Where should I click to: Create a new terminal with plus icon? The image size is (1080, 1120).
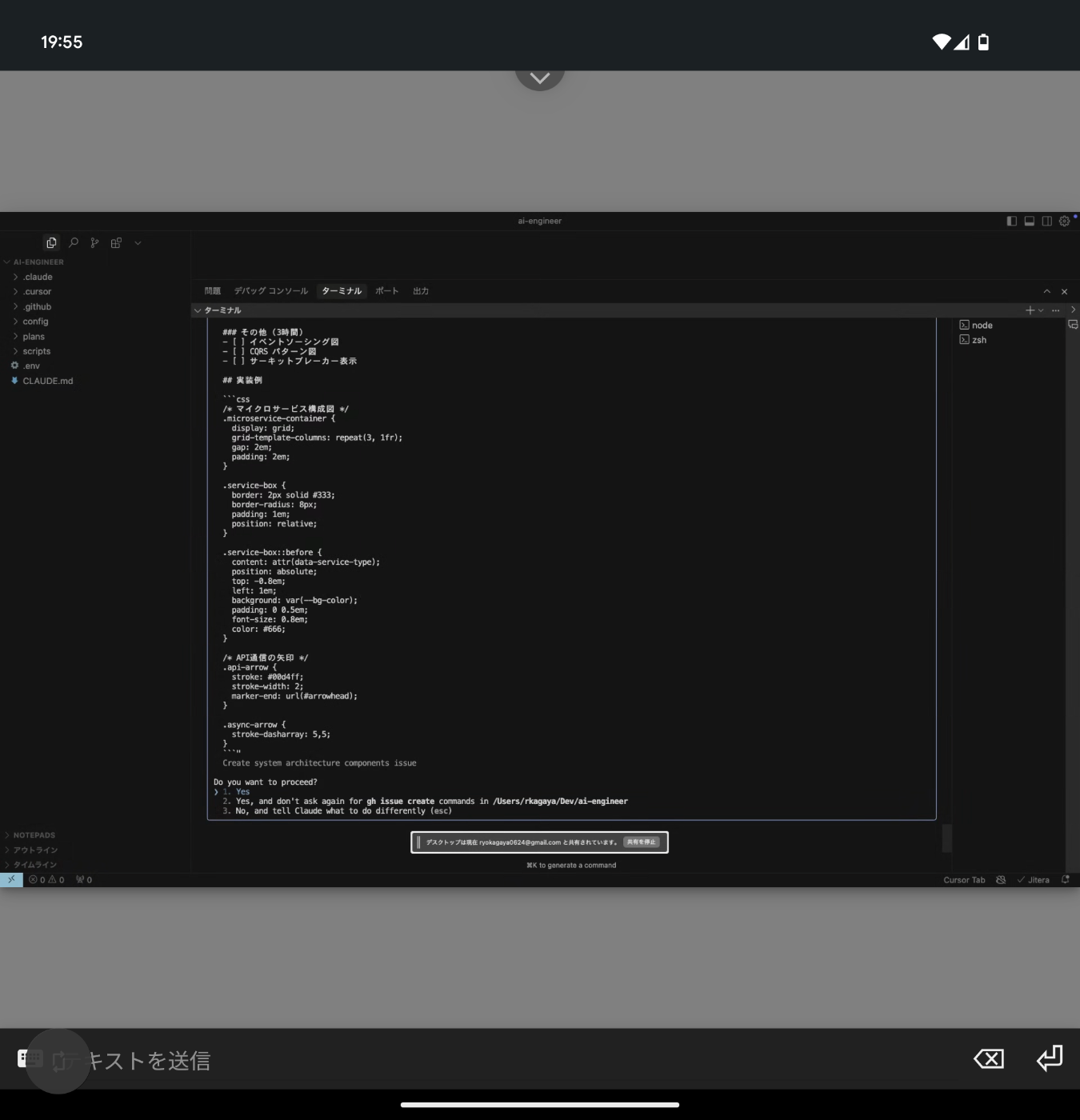pyautogui.click(x=1030, y=310)
